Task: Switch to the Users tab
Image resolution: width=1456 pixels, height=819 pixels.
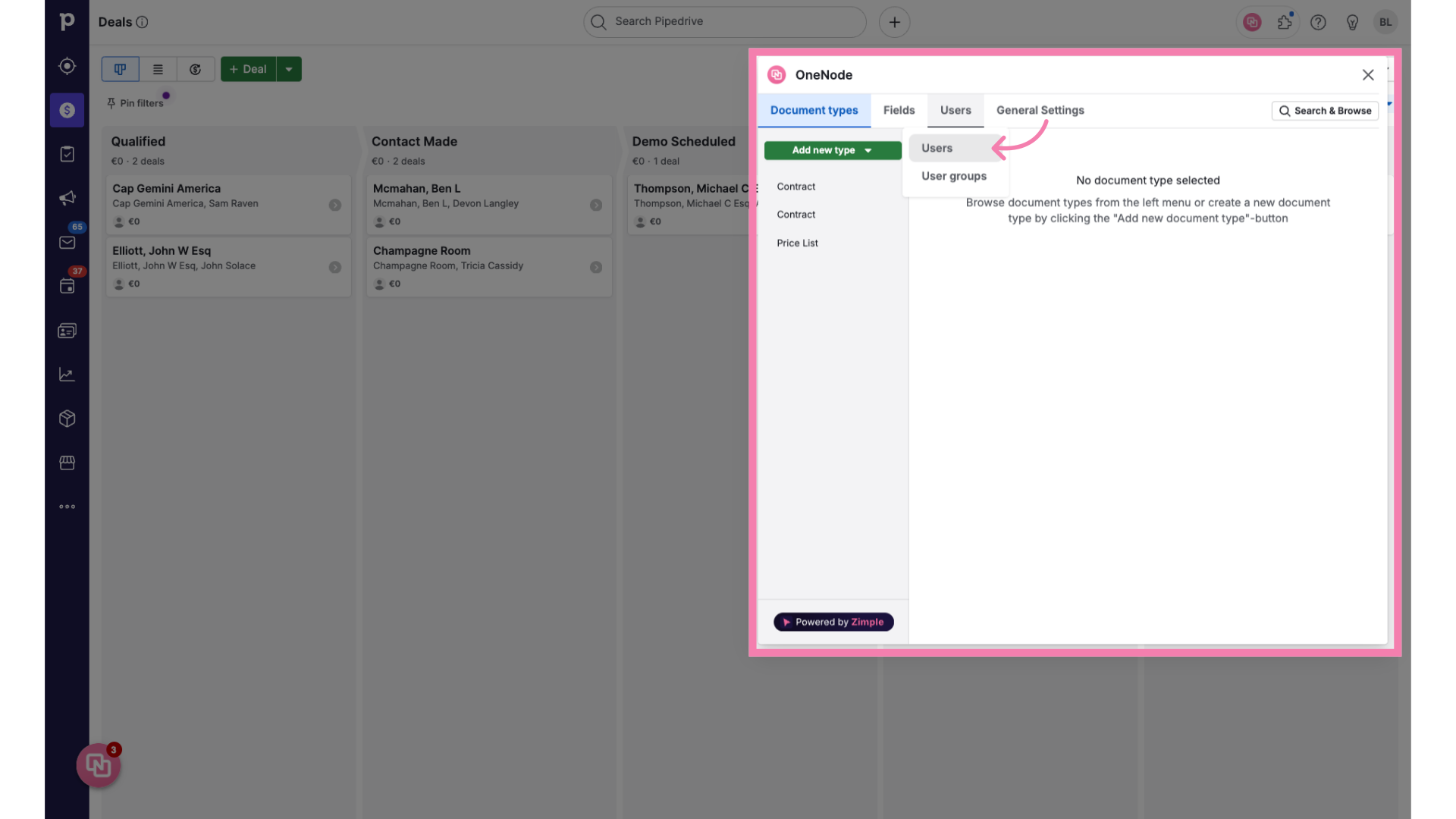Action: [955, 110]
